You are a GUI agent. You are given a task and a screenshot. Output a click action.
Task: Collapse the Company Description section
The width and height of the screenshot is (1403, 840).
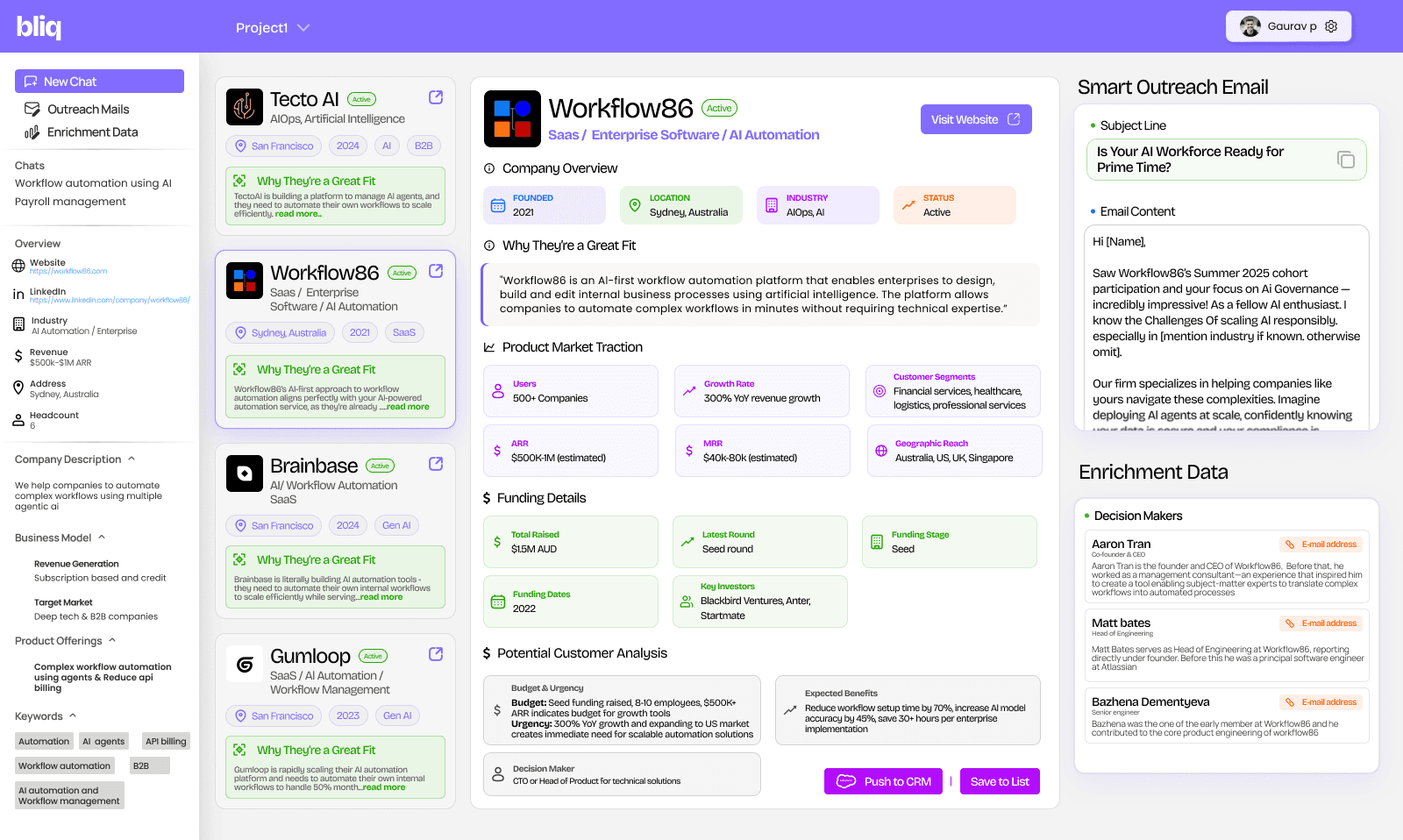point(132,459)
